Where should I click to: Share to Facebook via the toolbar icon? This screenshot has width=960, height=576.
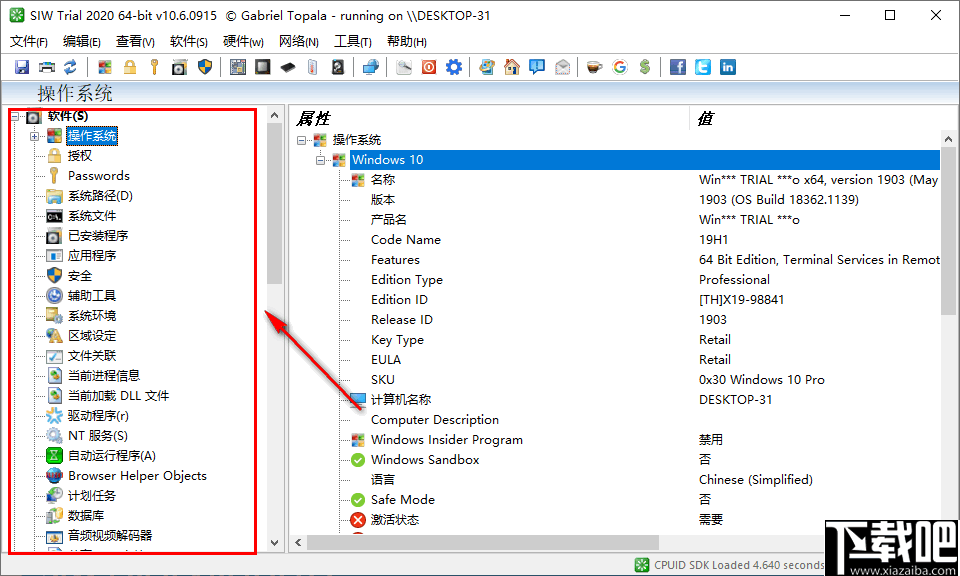(677, 66)
